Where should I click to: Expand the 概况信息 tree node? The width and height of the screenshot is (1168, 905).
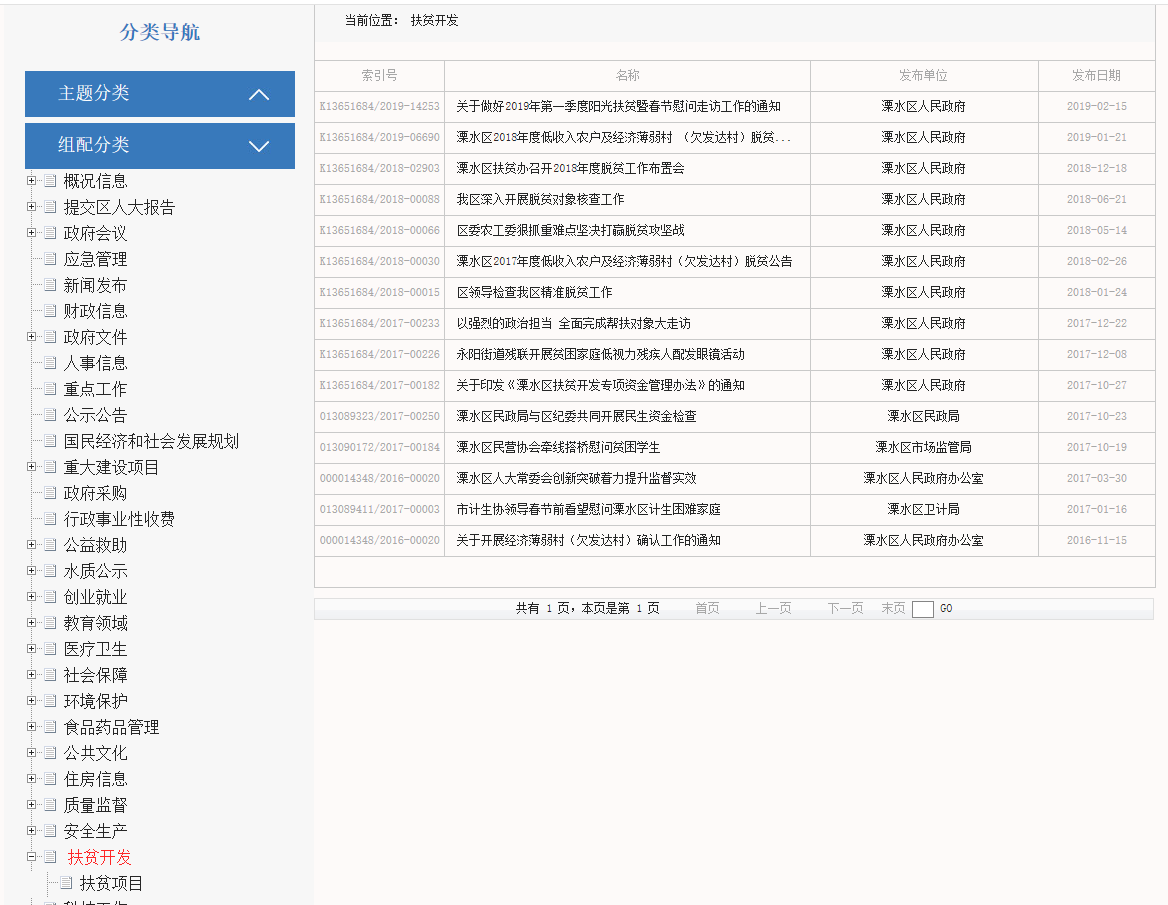[x=32, y=181]
